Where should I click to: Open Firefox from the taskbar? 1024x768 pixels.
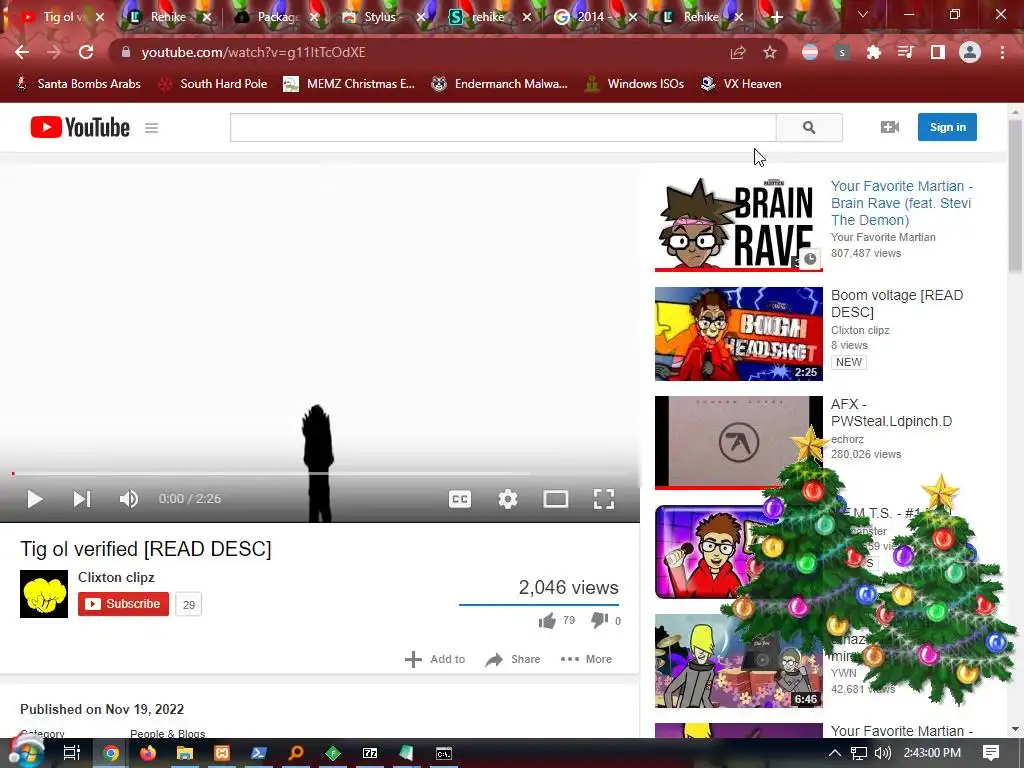(148, 753)
